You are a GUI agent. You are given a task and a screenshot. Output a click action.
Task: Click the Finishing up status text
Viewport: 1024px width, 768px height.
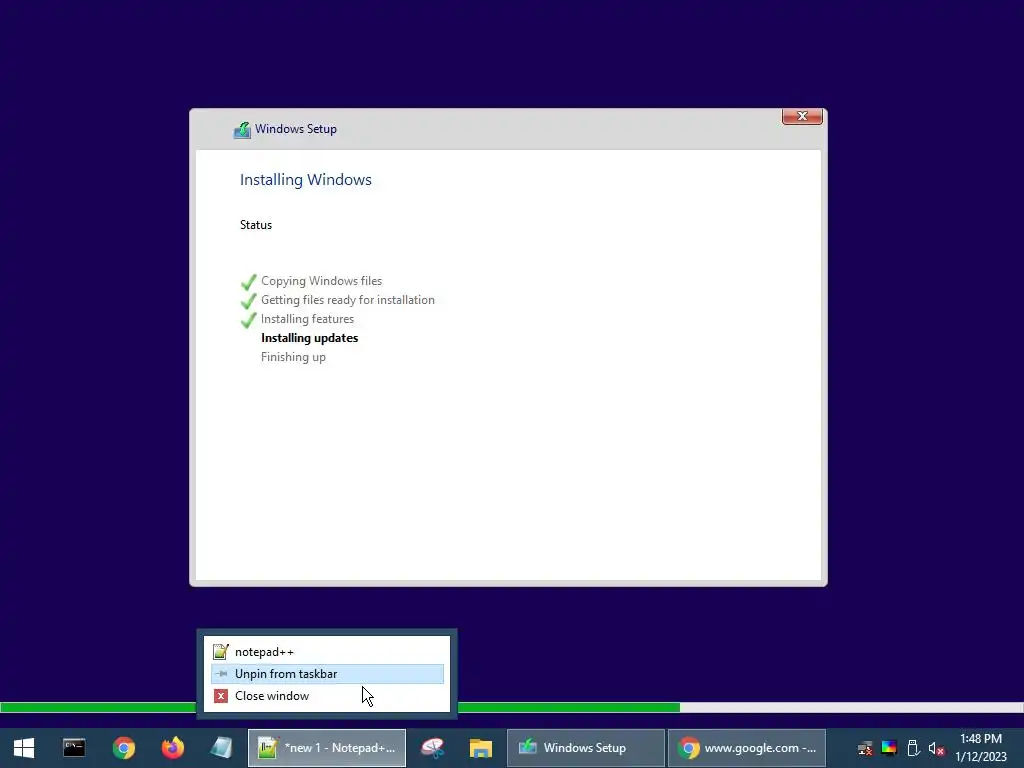293,357
